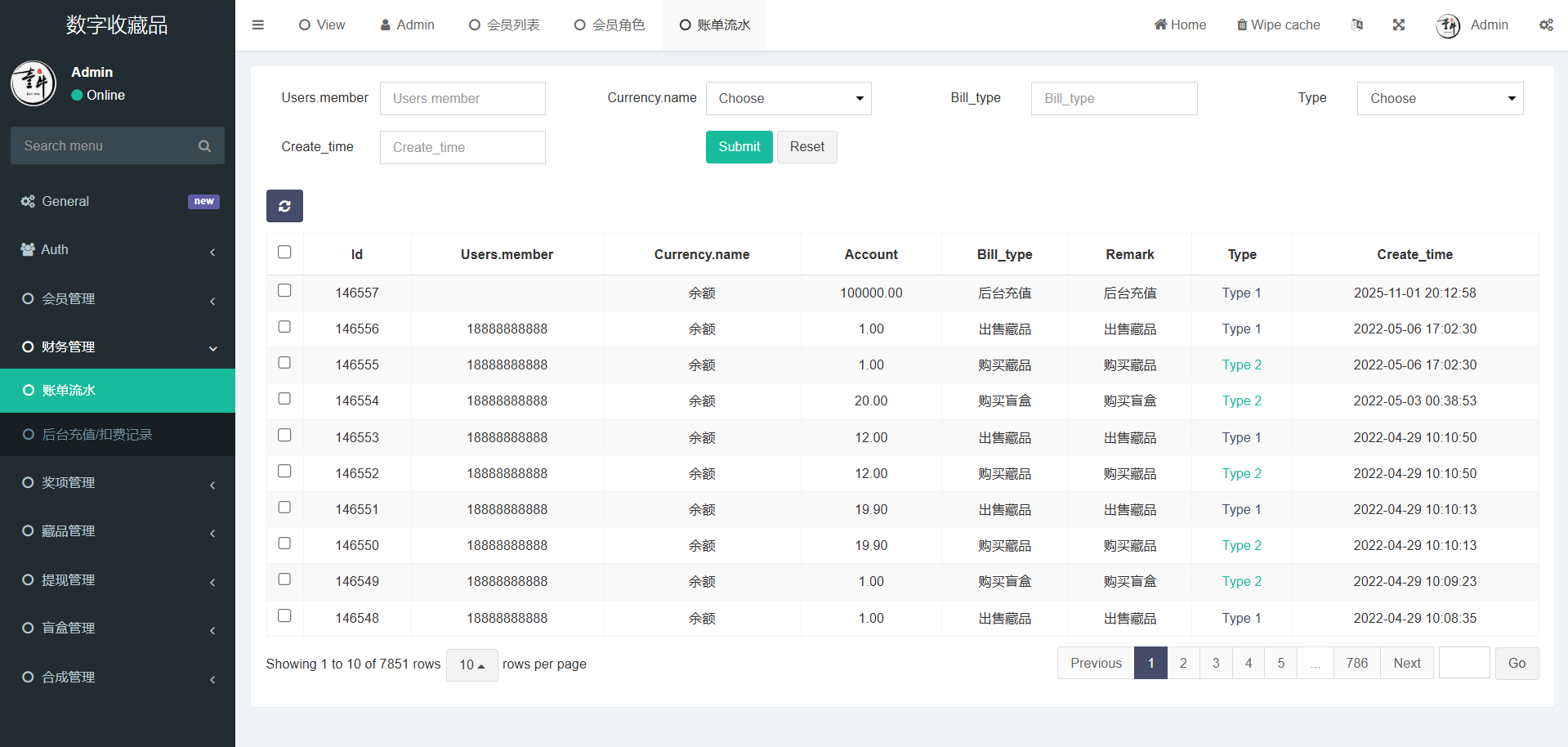The height and width of the screenshot is (747, 1568).
Task: Click the Reset button
Action: click(x=806, y=147)
